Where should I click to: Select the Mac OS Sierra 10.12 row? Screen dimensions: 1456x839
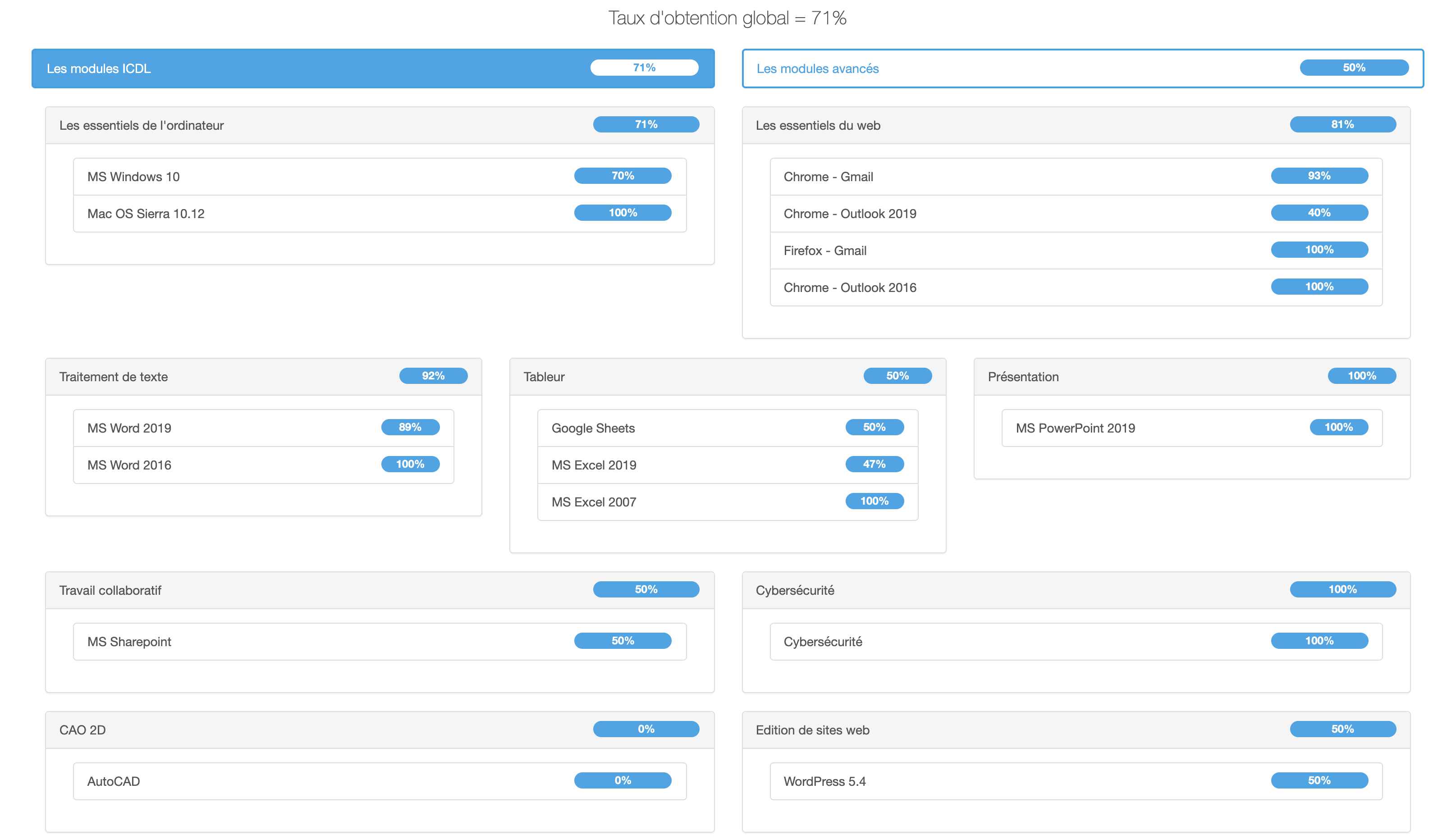(379, 213)
